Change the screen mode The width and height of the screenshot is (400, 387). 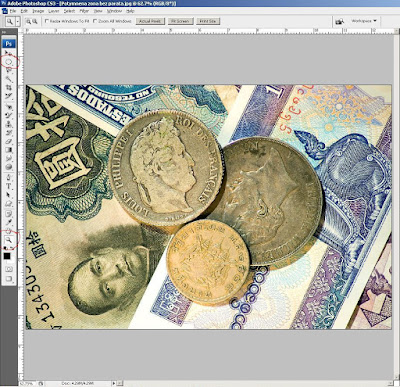click(x=9, y=279)
